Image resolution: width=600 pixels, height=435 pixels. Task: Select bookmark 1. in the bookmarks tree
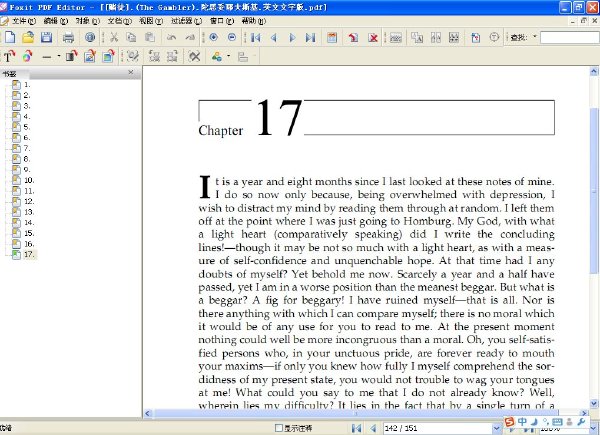[27, 85]
